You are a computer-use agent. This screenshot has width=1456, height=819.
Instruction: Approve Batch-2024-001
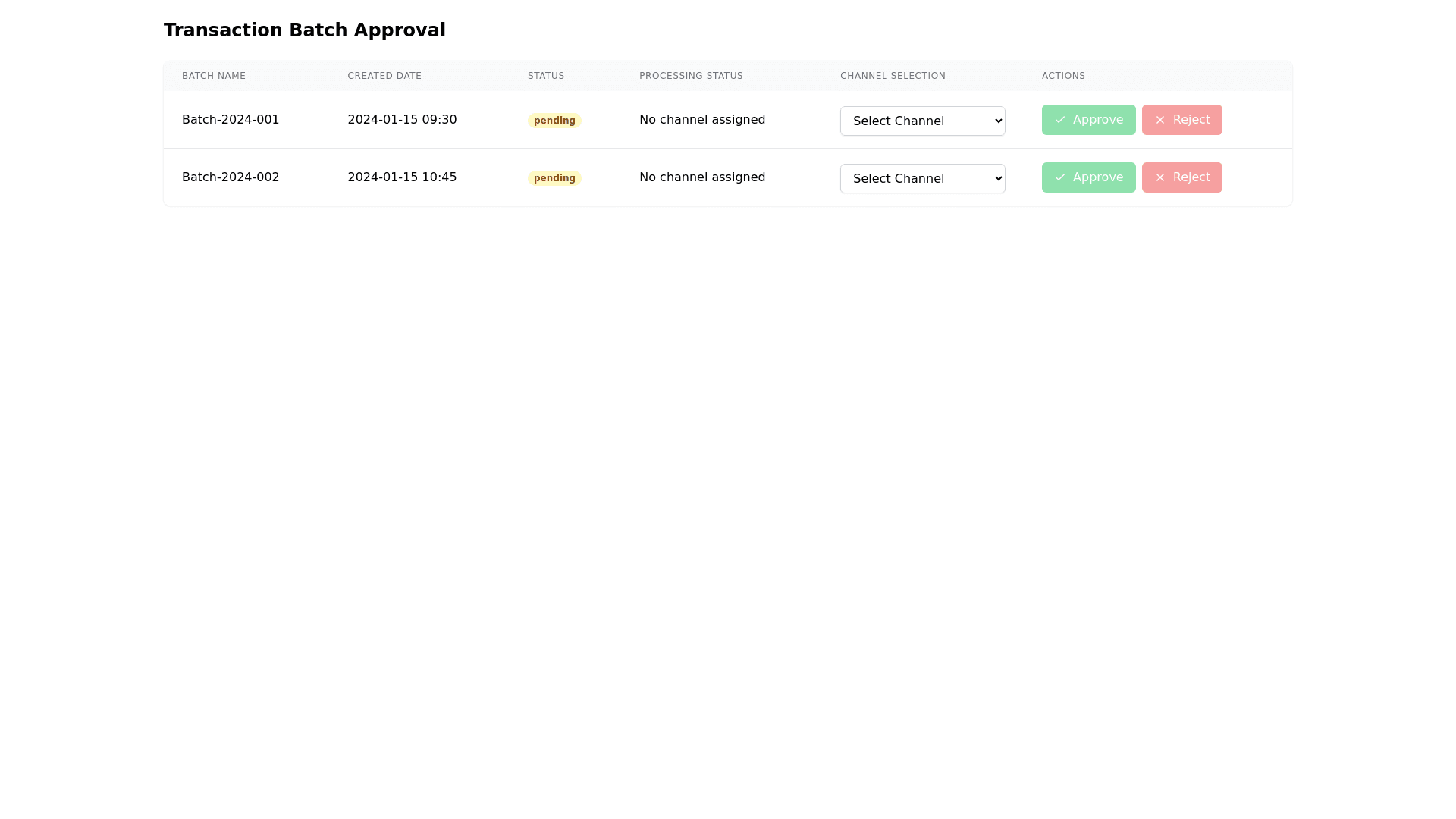tap(1088, 120)
